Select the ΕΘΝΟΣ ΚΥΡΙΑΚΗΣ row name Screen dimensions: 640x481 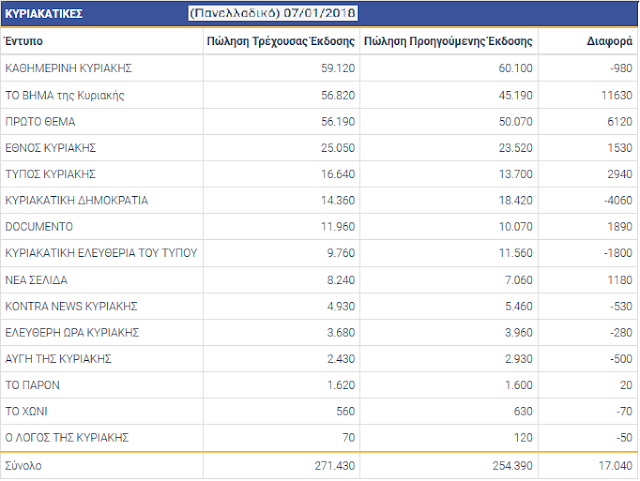(x=51, y=148)
